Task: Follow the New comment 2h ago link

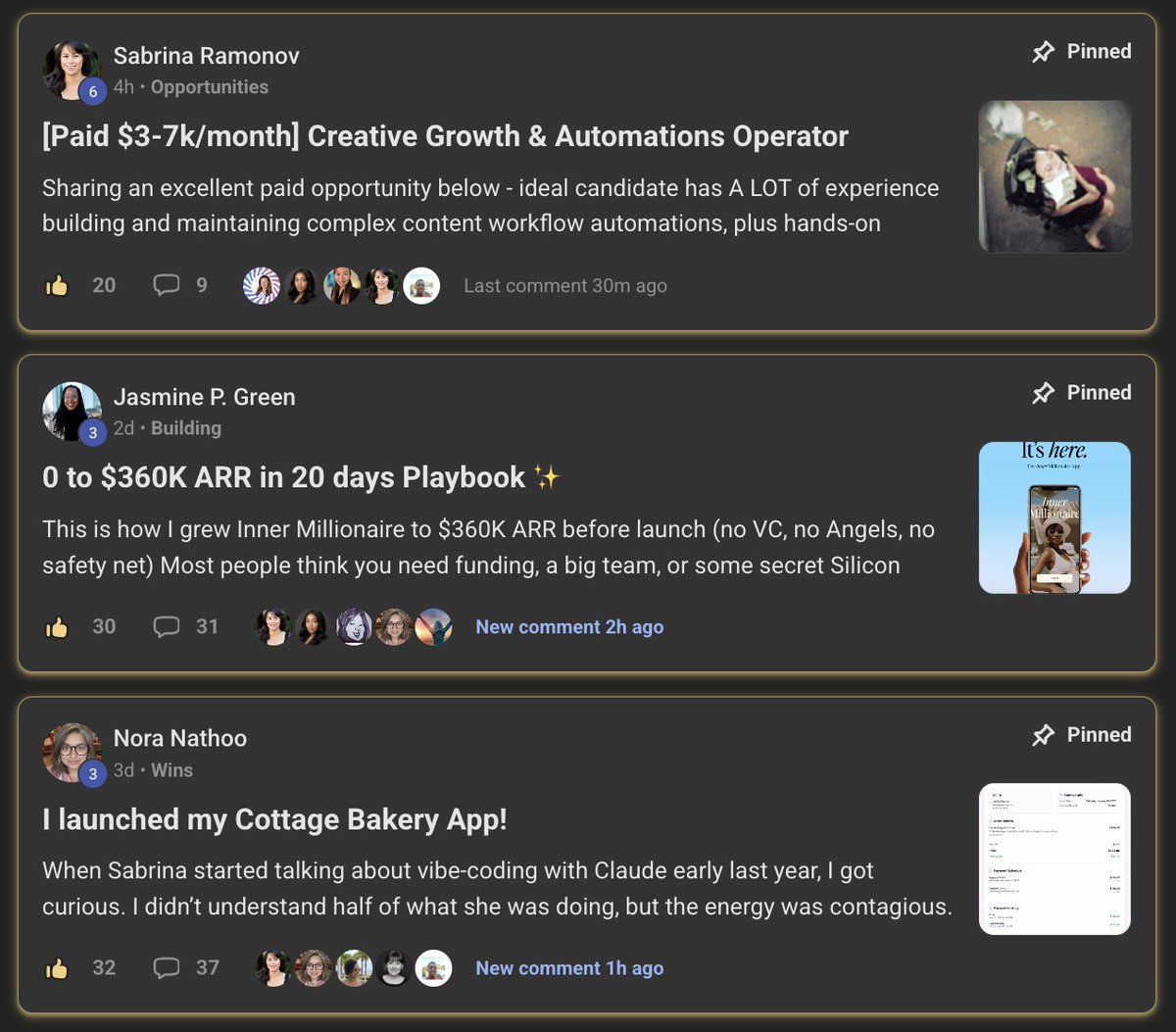Action: tap(569, 626)
